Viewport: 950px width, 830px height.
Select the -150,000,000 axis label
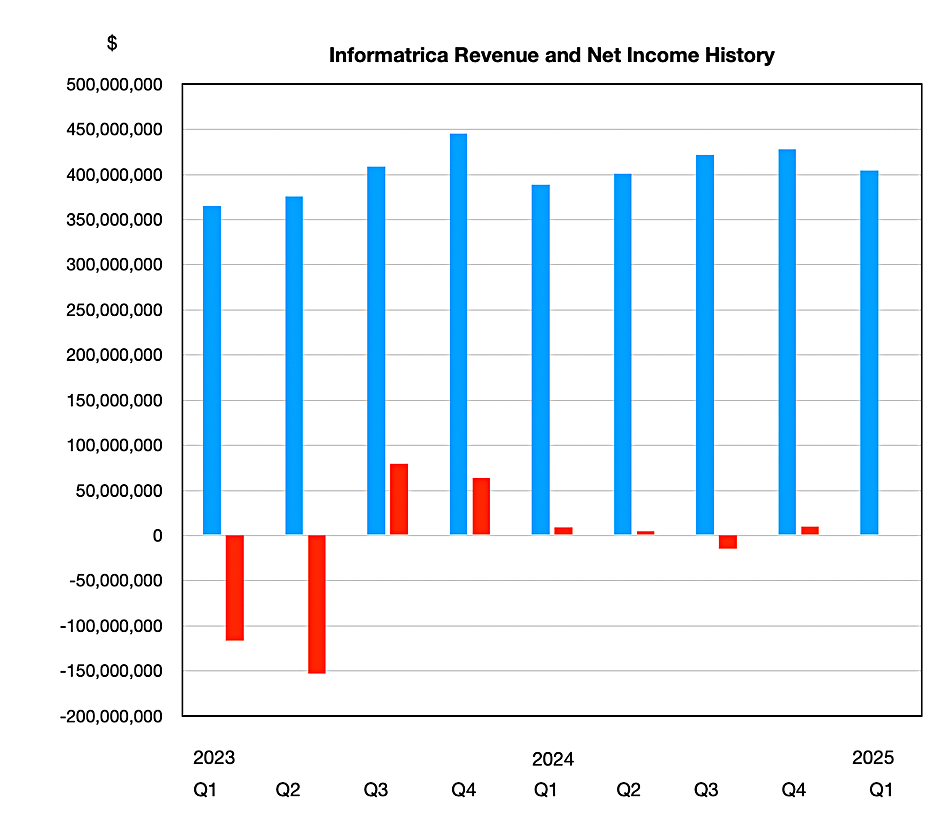pyautogui.click(x=111, y=671)
